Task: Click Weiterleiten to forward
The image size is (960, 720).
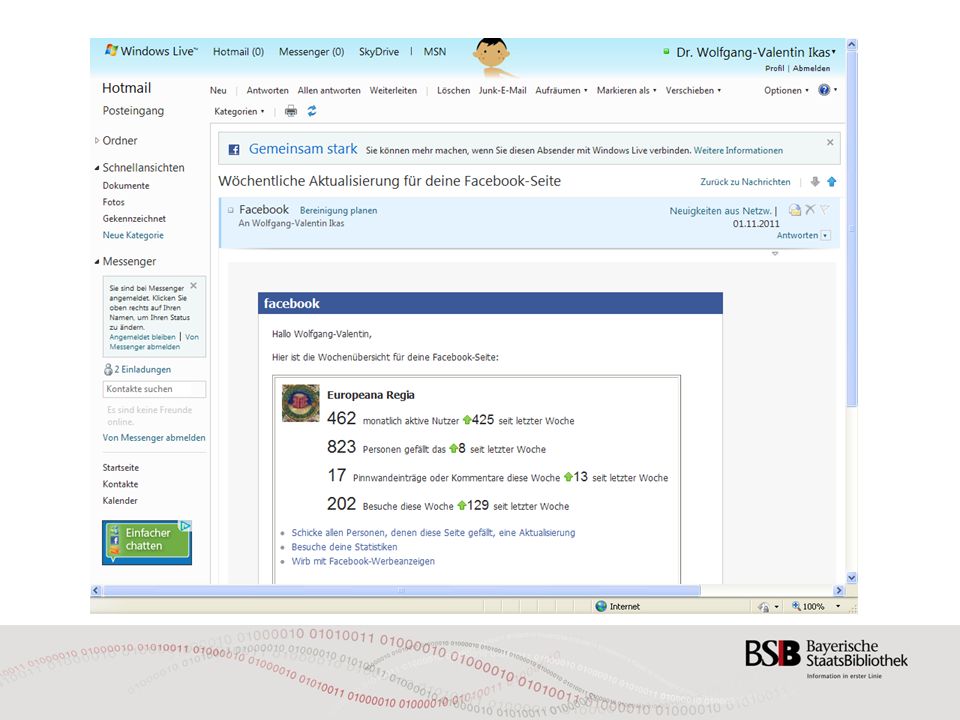Action: (393, 90)
